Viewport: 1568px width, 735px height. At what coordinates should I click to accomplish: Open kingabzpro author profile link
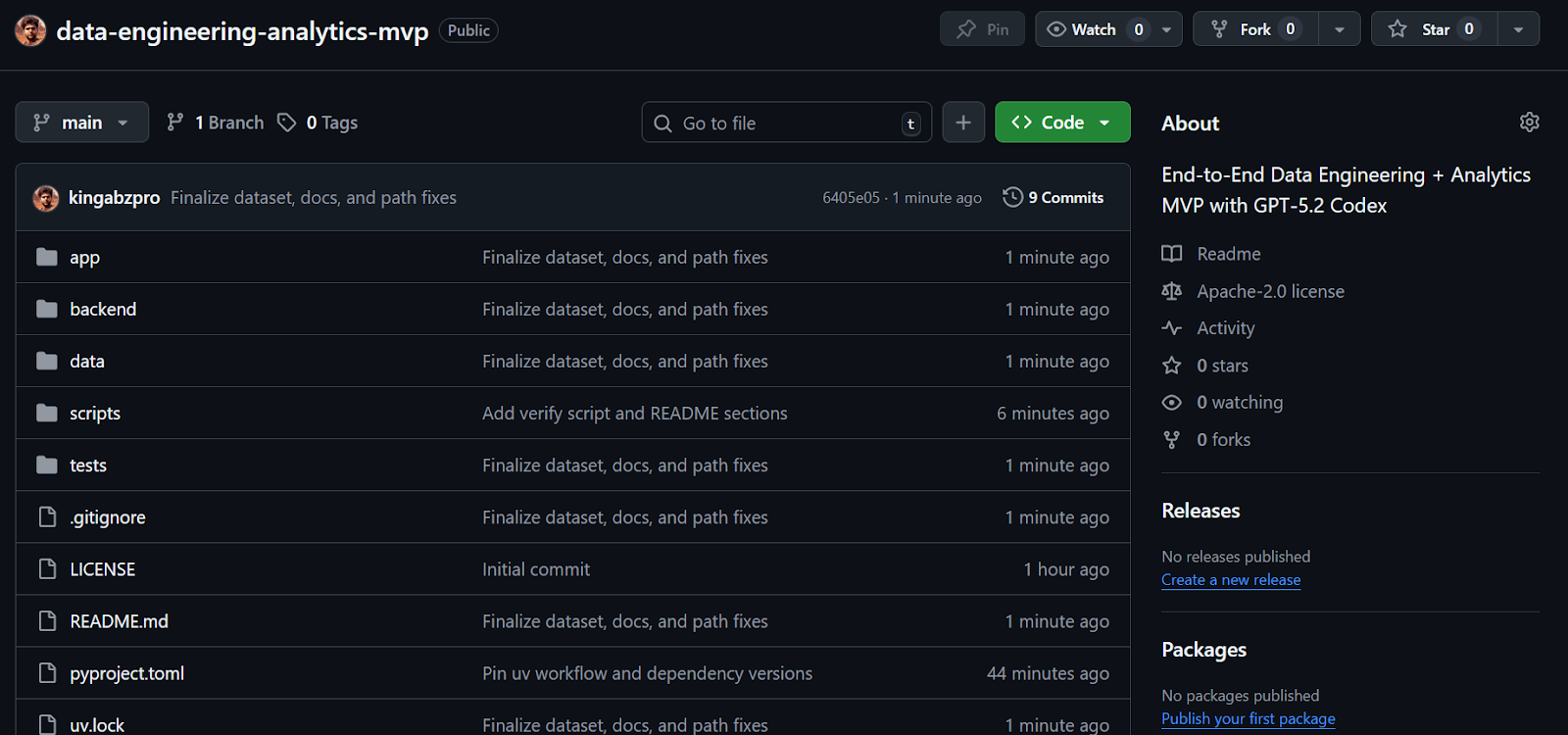point(114,198)
